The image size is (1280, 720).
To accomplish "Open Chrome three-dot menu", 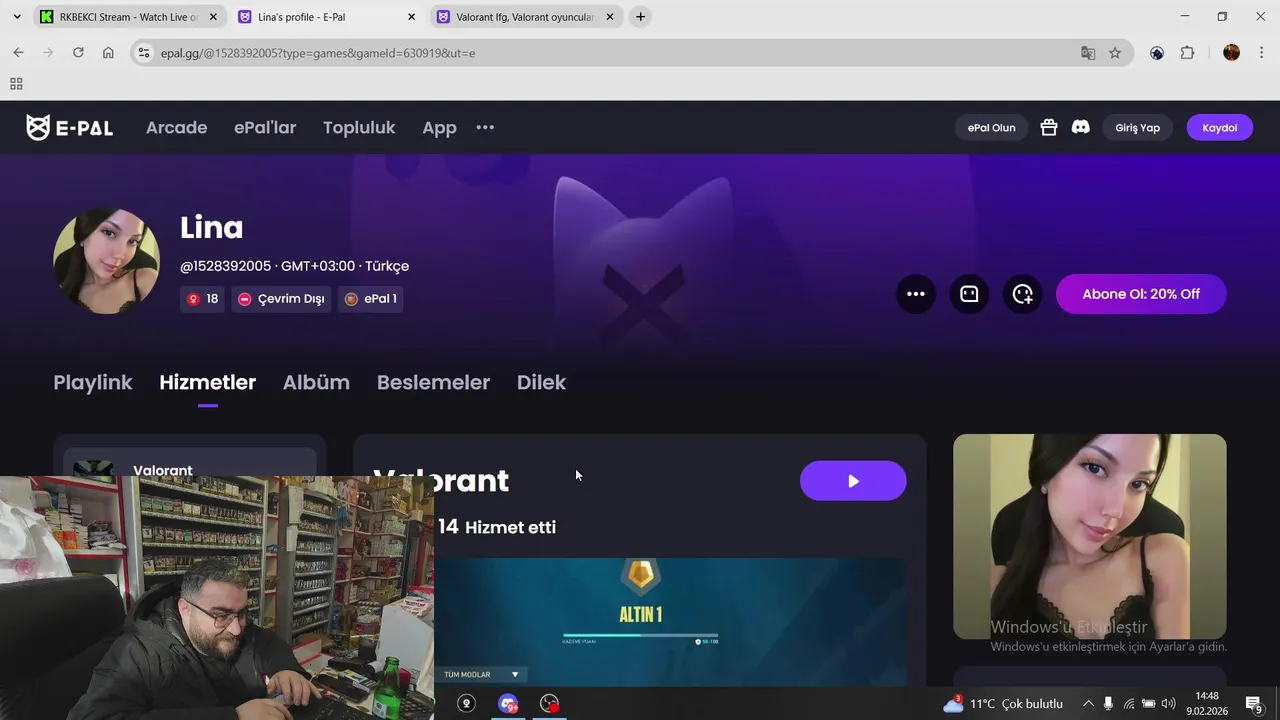I will [x=1261, y=53].
